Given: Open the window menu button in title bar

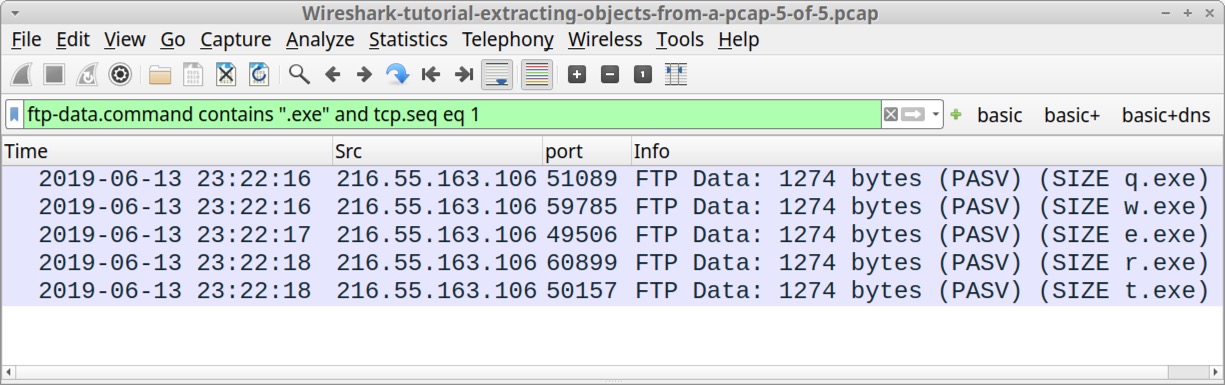Looking at the screenshot, I should (x=14, y=13).
